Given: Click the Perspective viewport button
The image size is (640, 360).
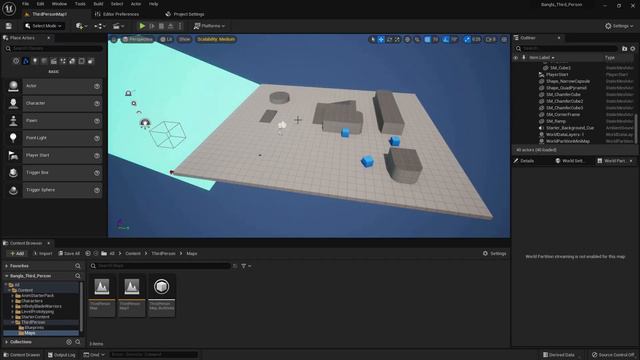Looking at the screenshot, I should coord(138,40).
